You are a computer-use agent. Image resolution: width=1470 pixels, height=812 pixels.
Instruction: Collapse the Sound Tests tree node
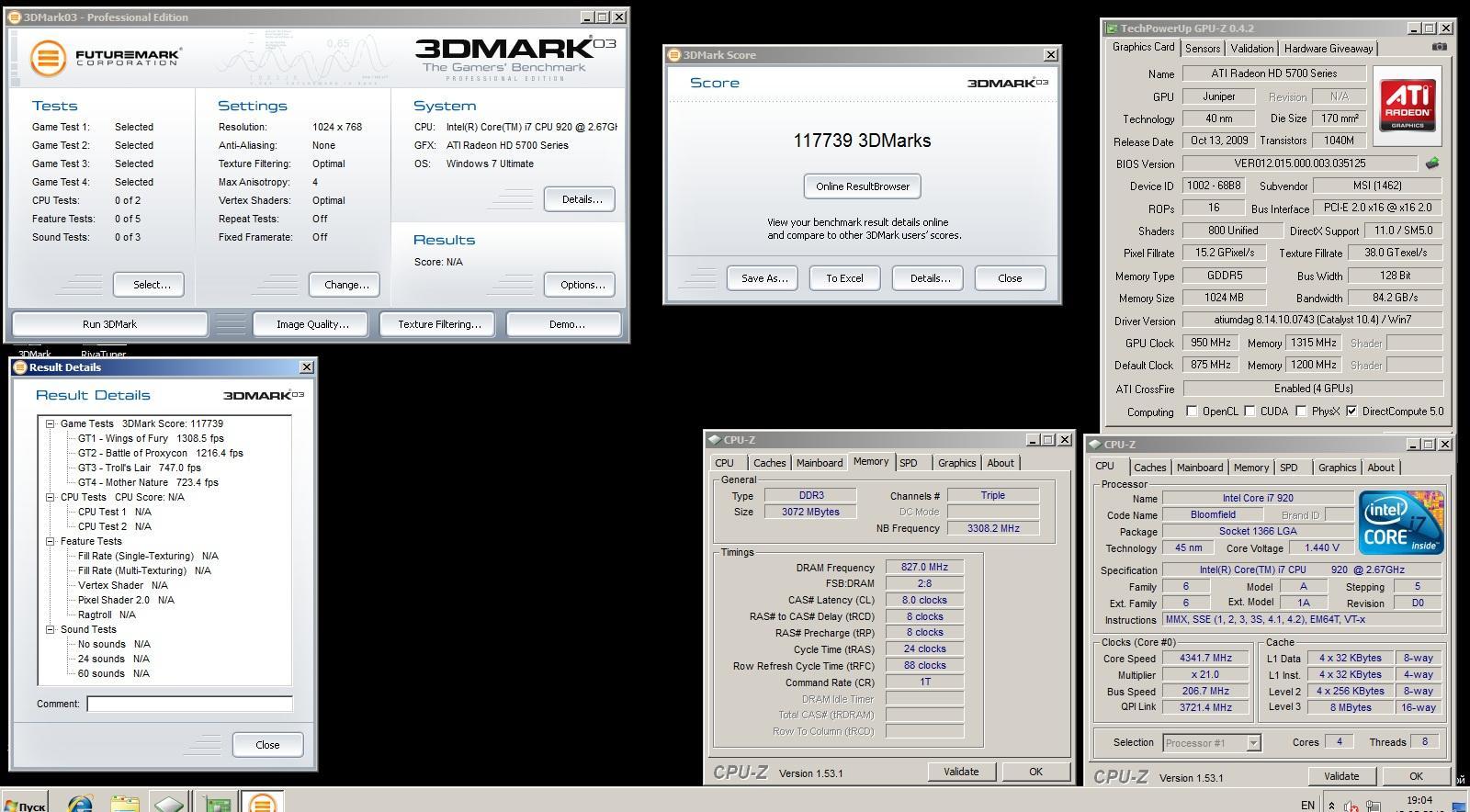[51, 629]
